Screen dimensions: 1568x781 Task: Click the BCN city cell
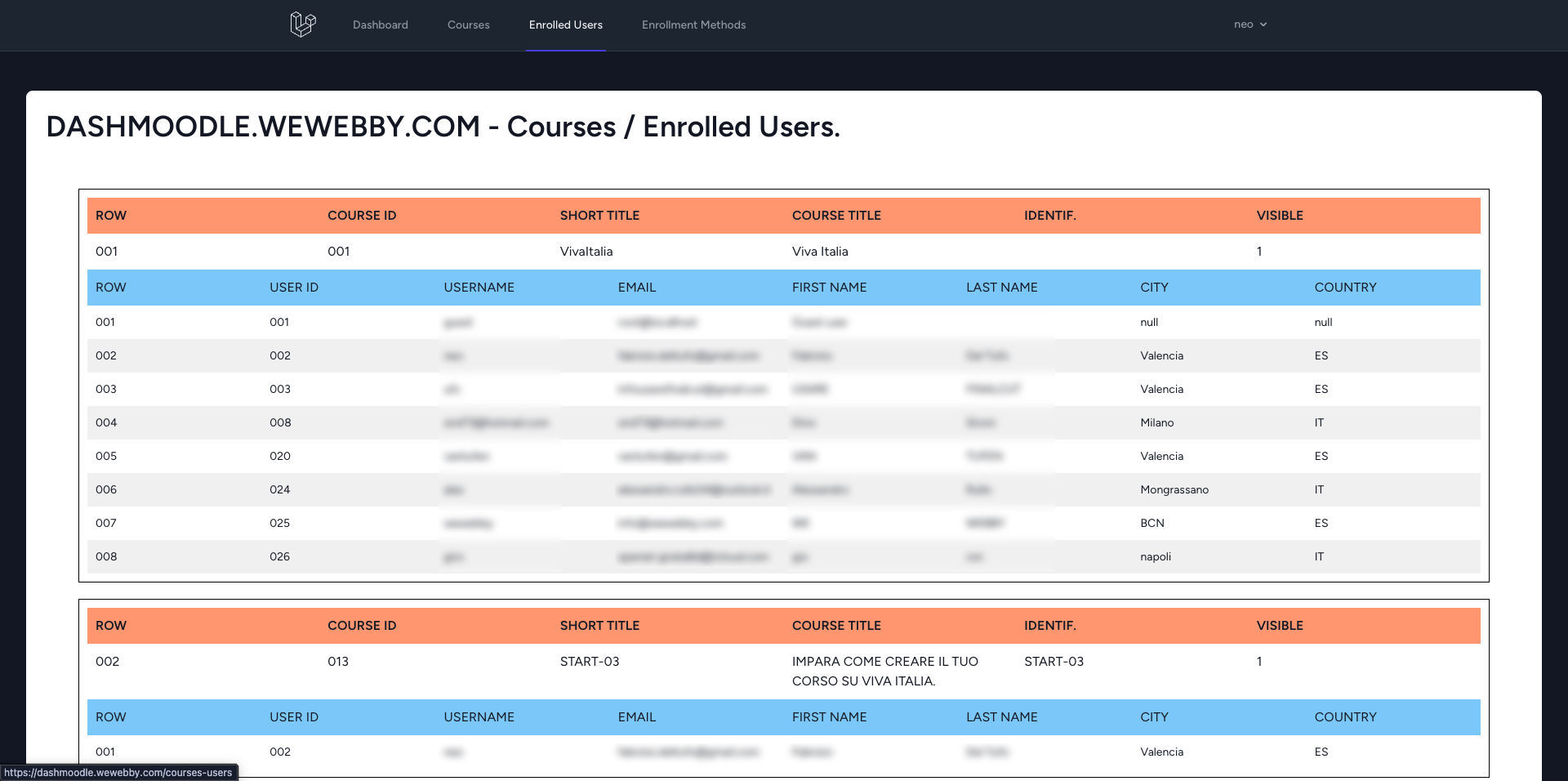(1152, 524)
